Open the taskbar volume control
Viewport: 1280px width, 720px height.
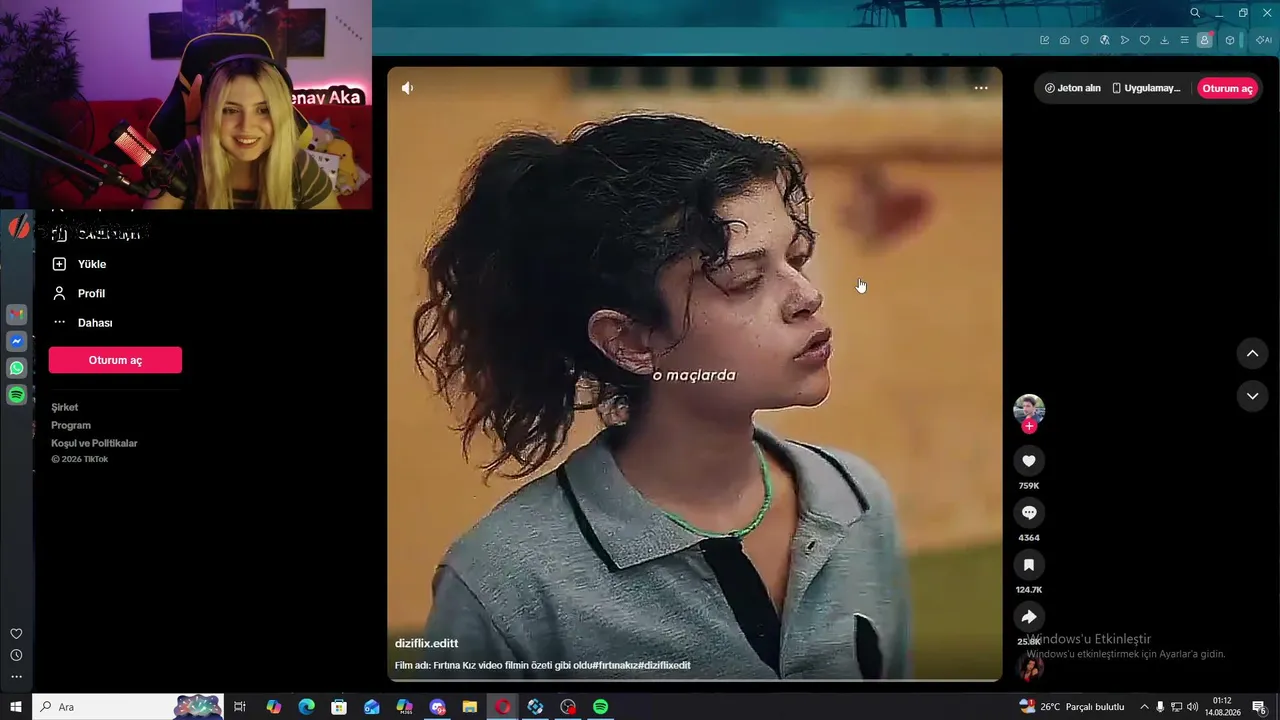coord(1192,707)
